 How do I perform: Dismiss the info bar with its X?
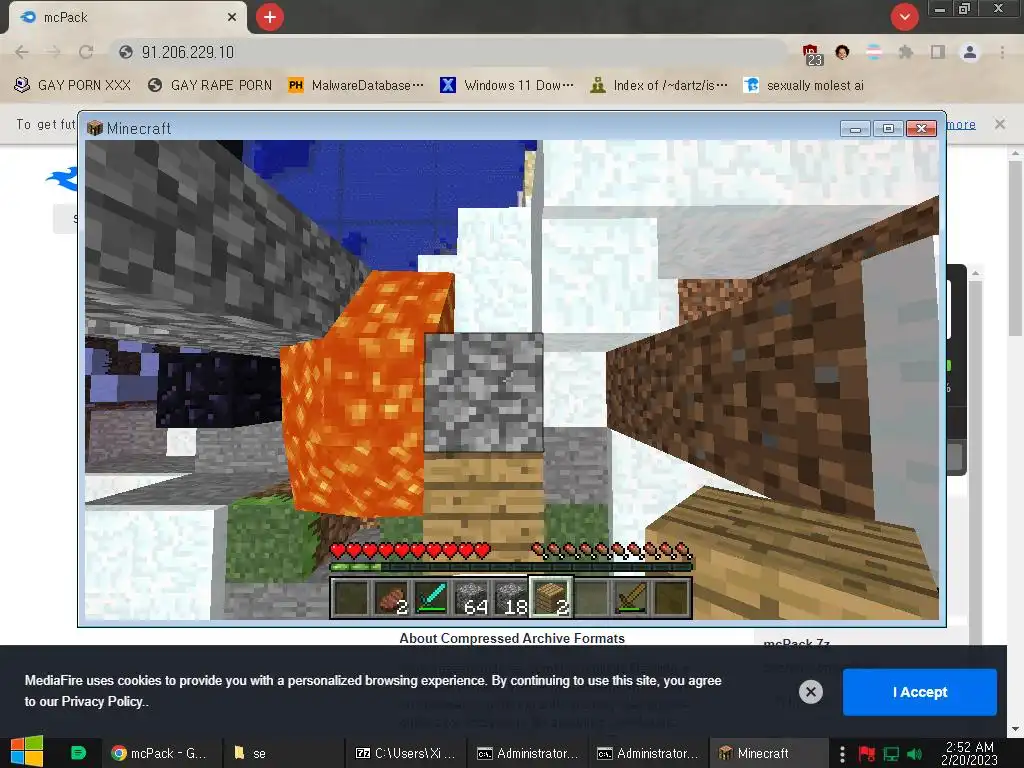1000,124
